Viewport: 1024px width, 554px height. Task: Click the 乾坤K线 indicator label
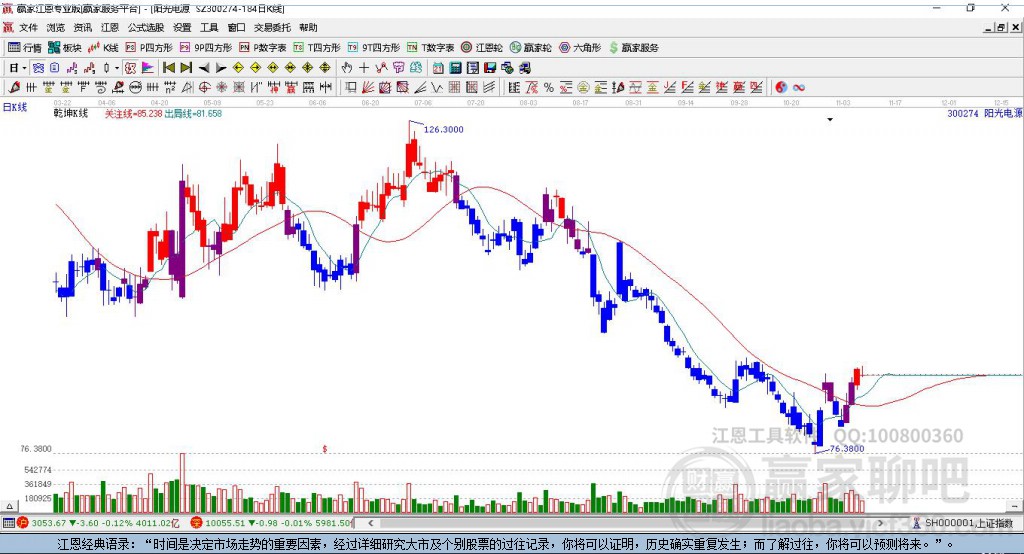tap(71, 114)
